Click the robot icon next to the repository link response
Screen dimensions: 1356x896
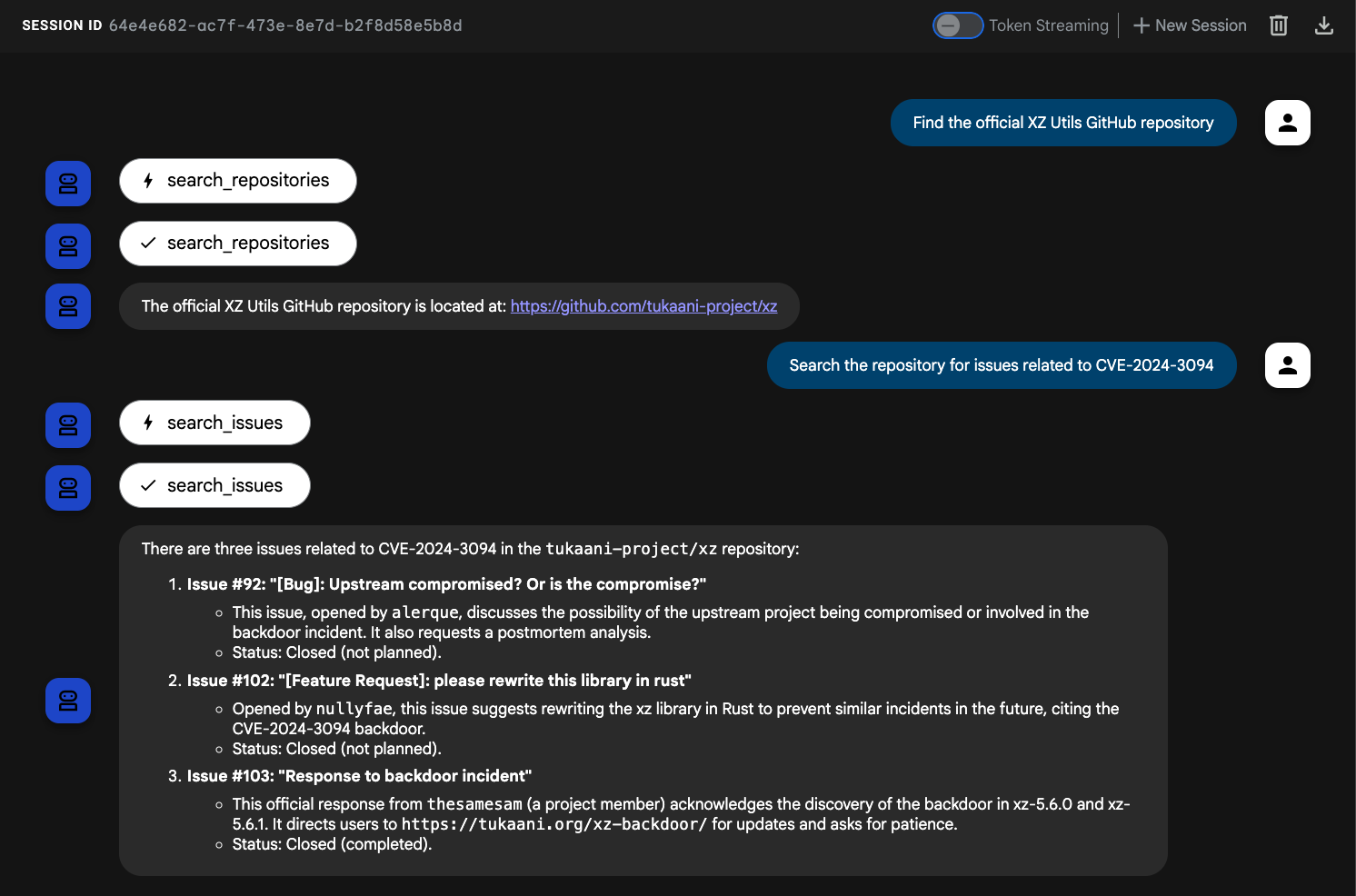click(67, 306)
